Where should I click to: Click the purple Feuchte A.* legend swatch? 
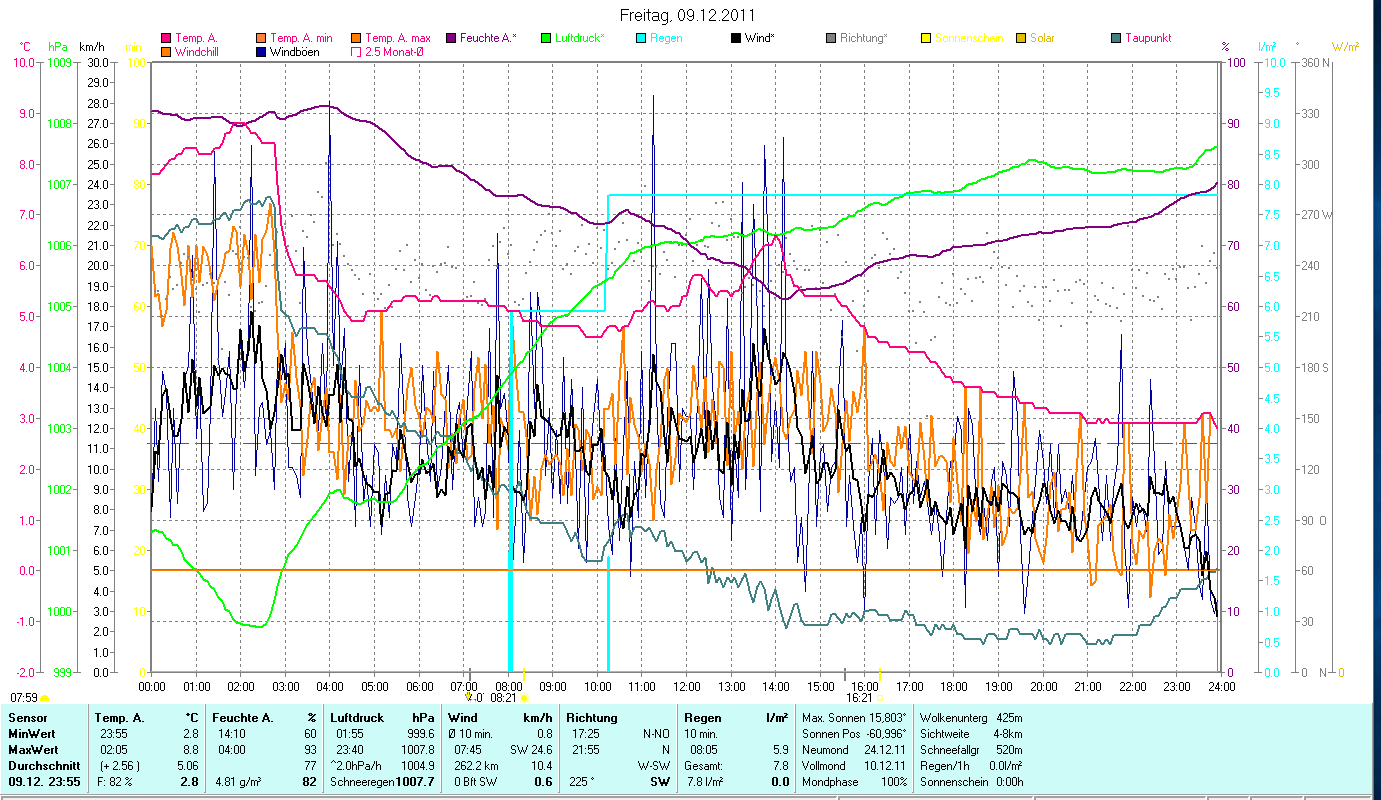point(450,38)
